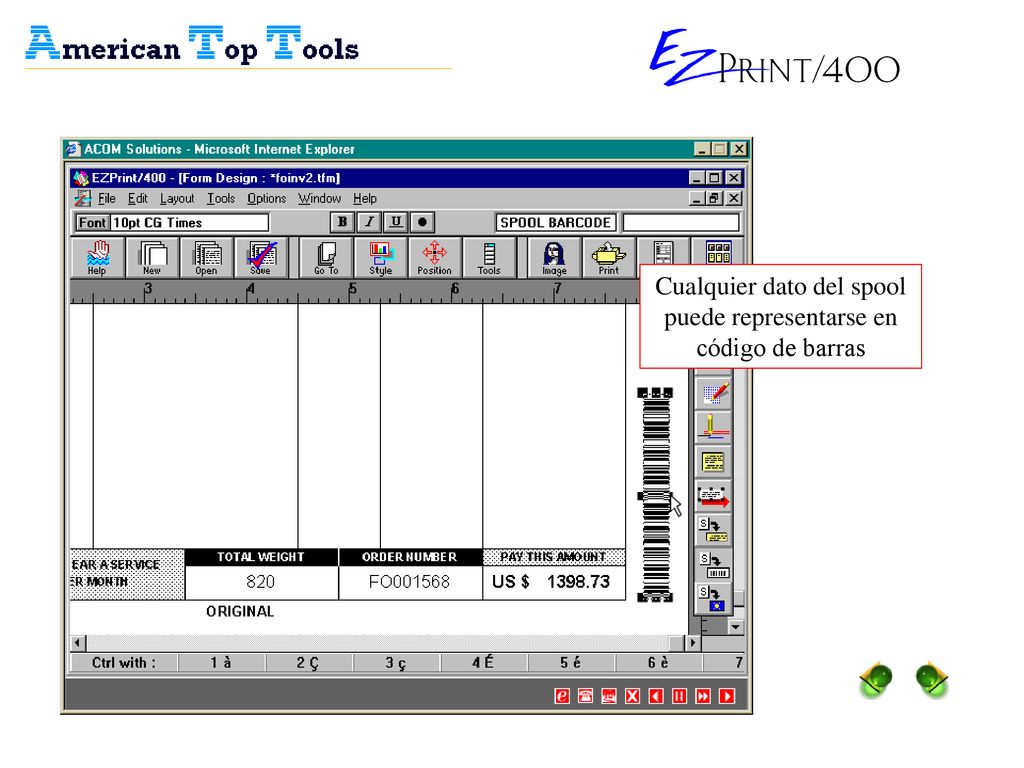The height and width of the screenshot is (768, 1024).
Task: Click the '4 É' accent key
Action: click(x=483, y=663)
